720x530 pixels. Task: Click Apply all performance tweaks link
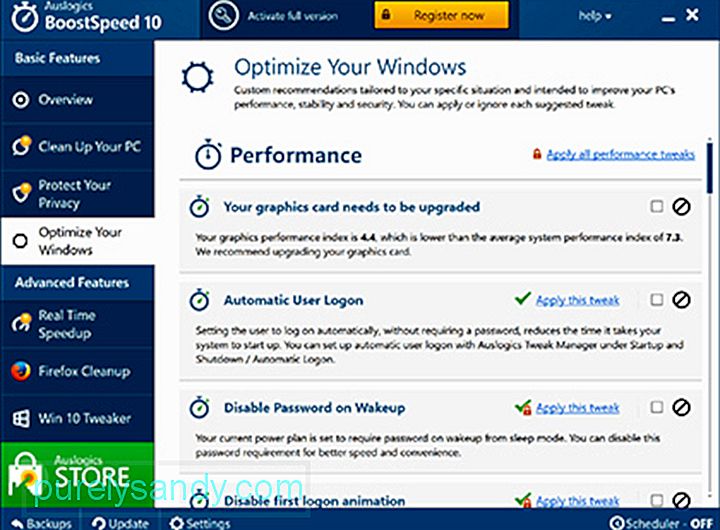pos(620,154)
